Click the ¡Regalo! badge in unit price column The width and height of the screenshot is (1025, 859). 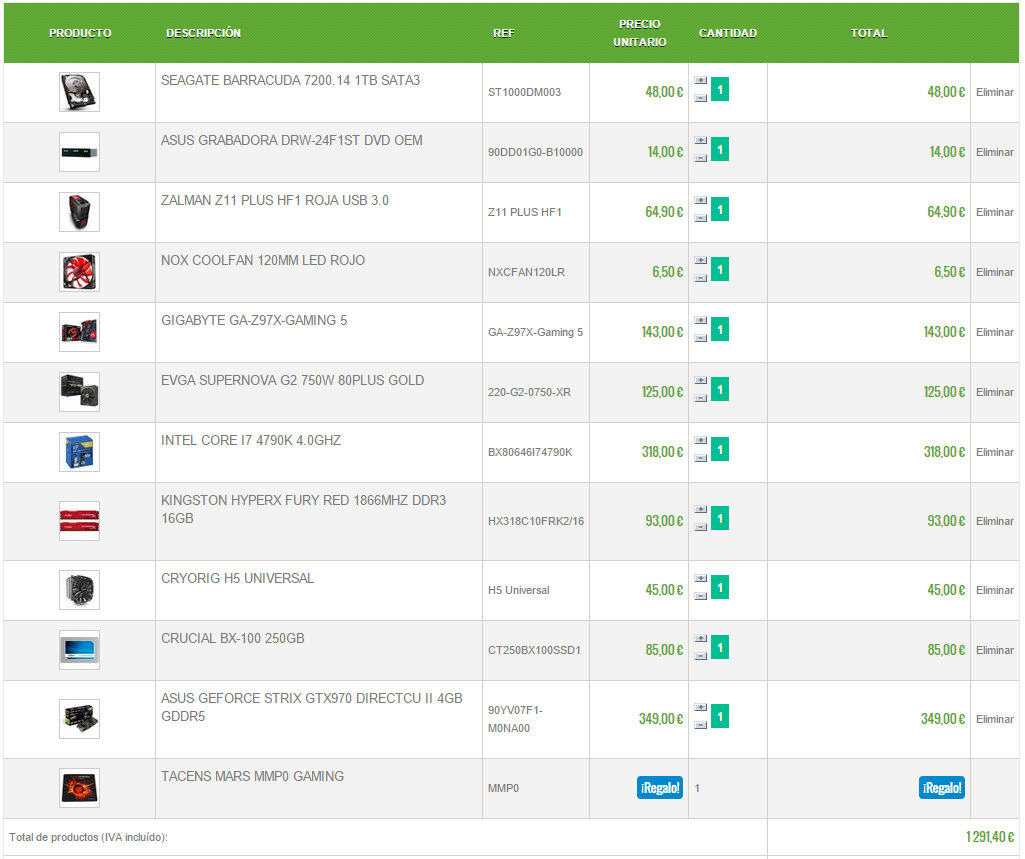(660, 788)
